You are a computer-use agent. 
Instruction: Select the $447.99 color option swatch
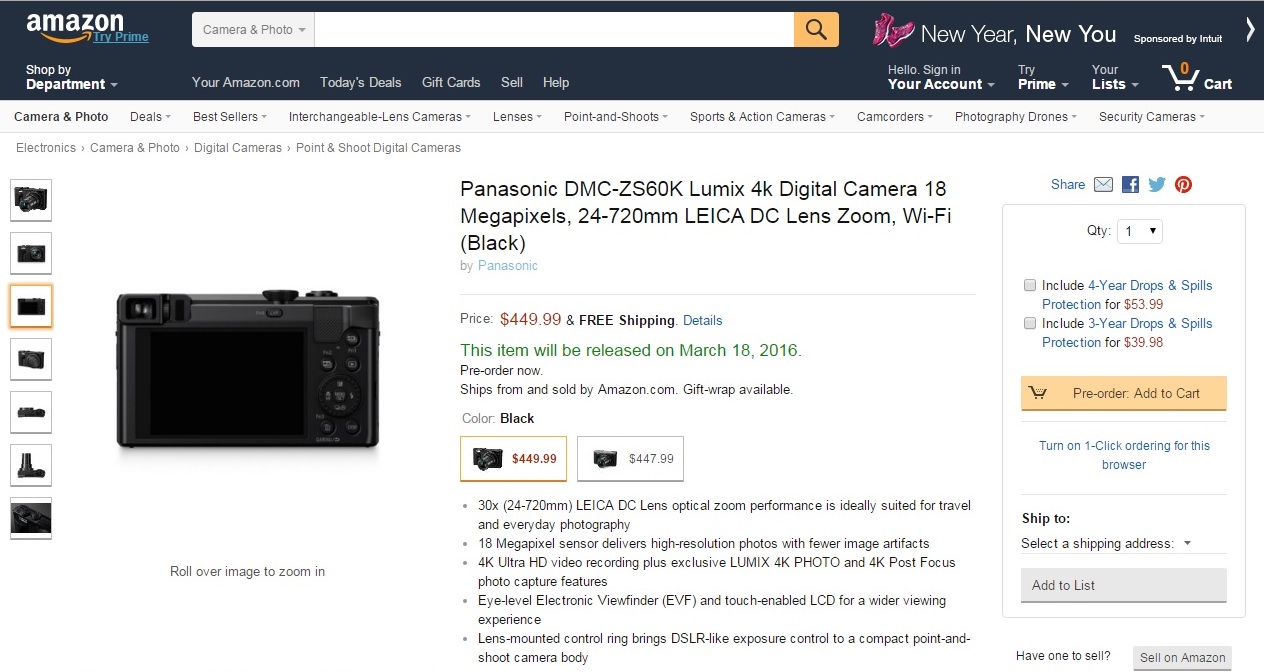(x=631, y=459)
